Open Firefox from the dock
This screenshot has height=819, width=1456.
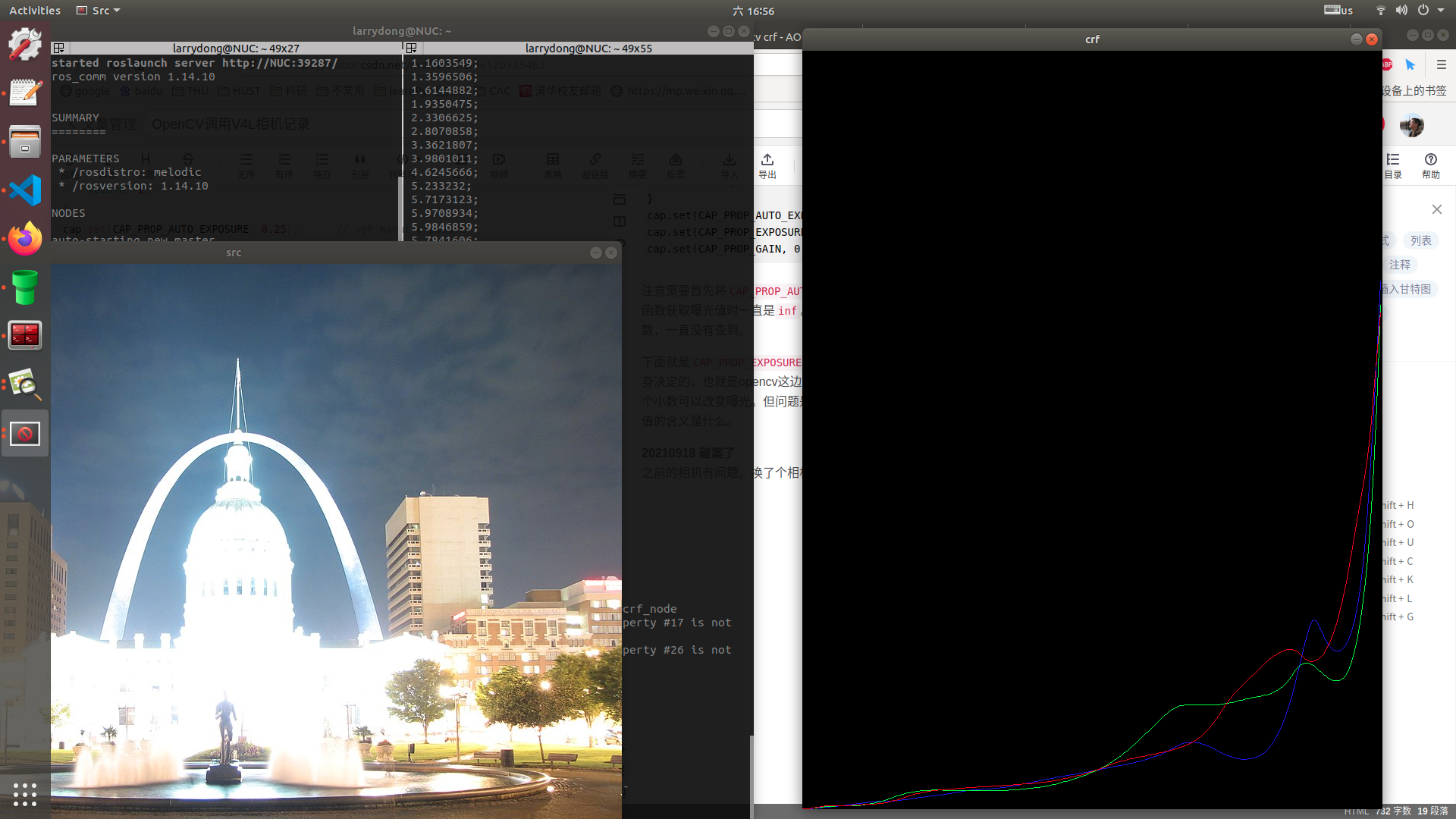(25, 239)
